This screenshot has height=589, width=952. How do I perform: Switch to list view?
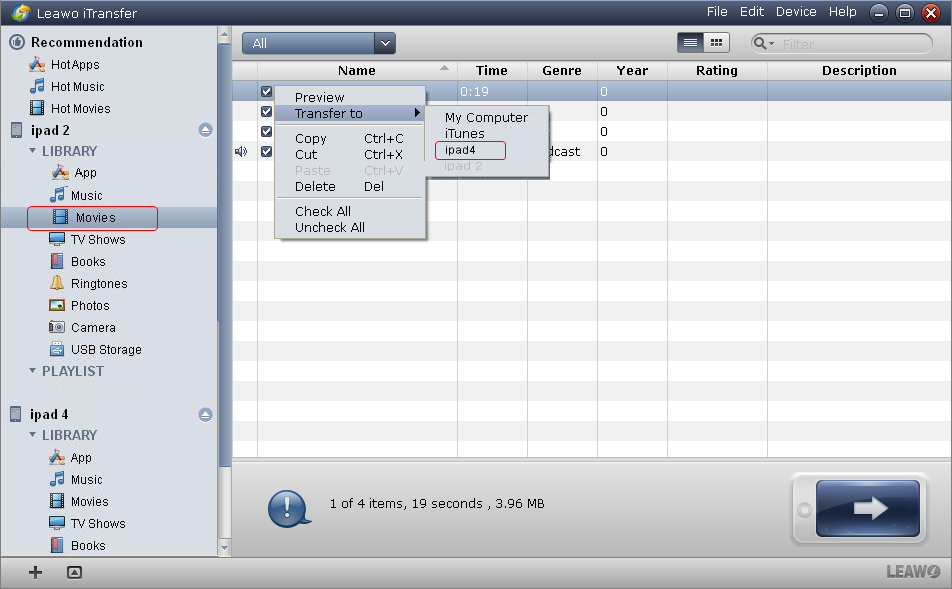point(690,43)
